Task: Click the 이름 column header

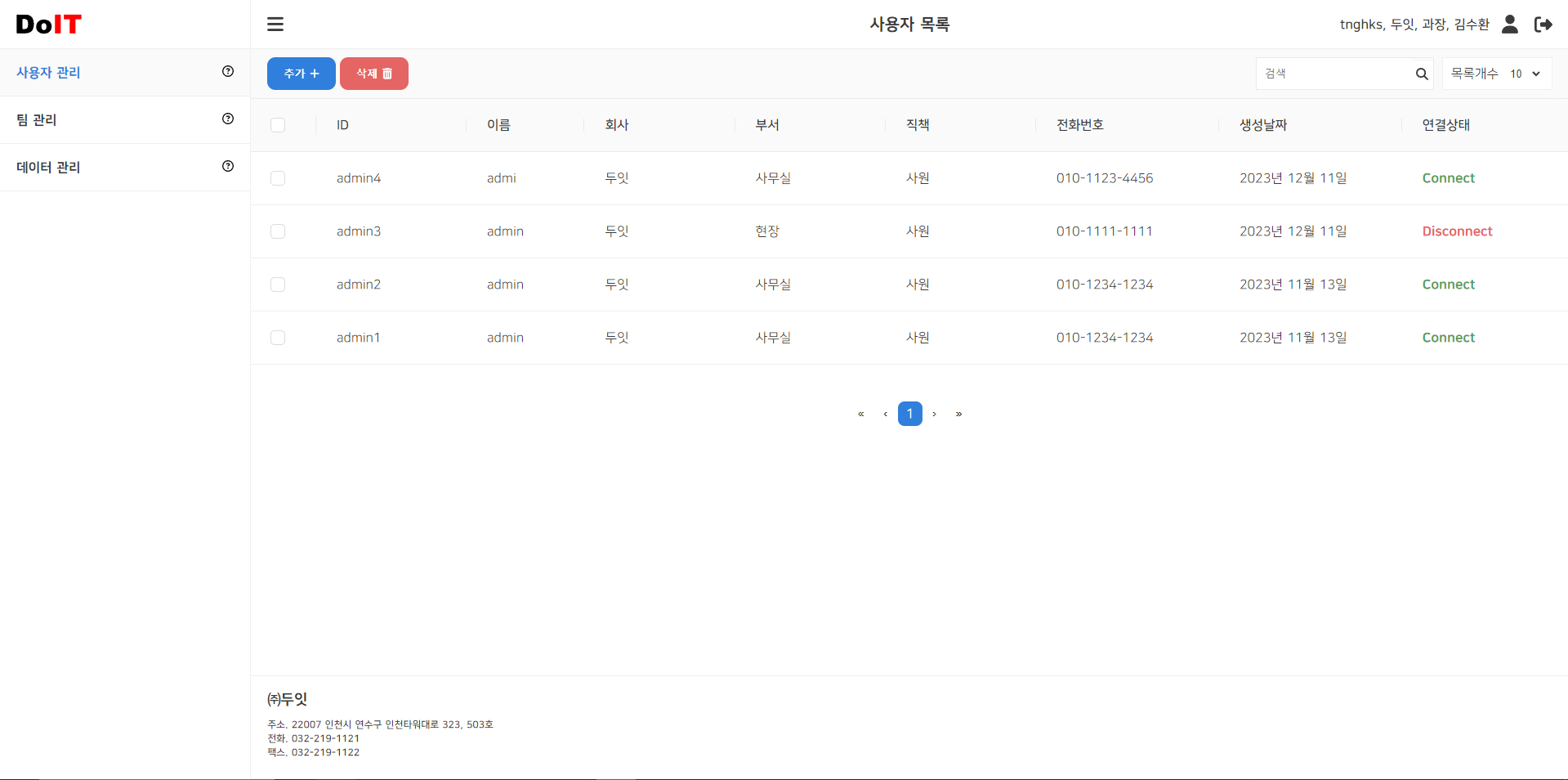Action: coord(498,125)
